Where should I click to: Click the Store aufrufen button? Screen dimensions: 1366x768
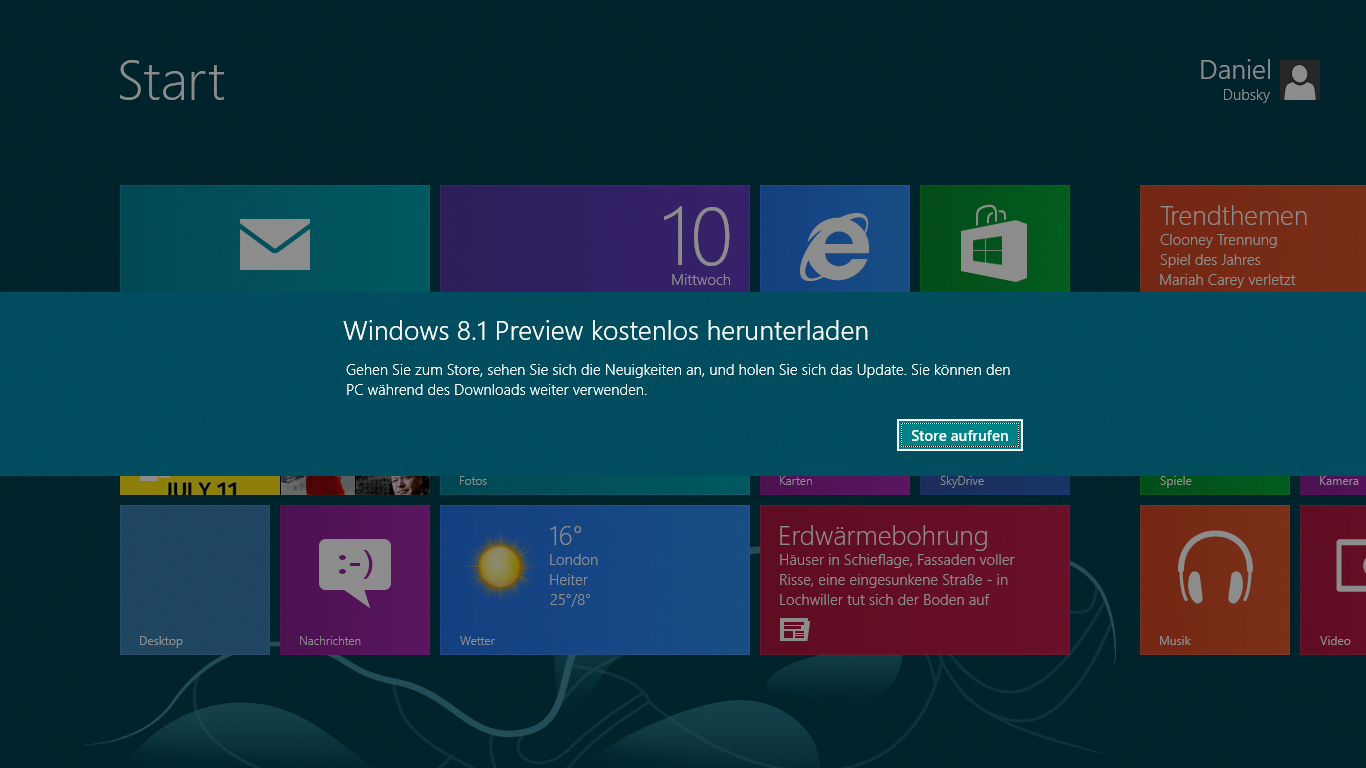960,435
